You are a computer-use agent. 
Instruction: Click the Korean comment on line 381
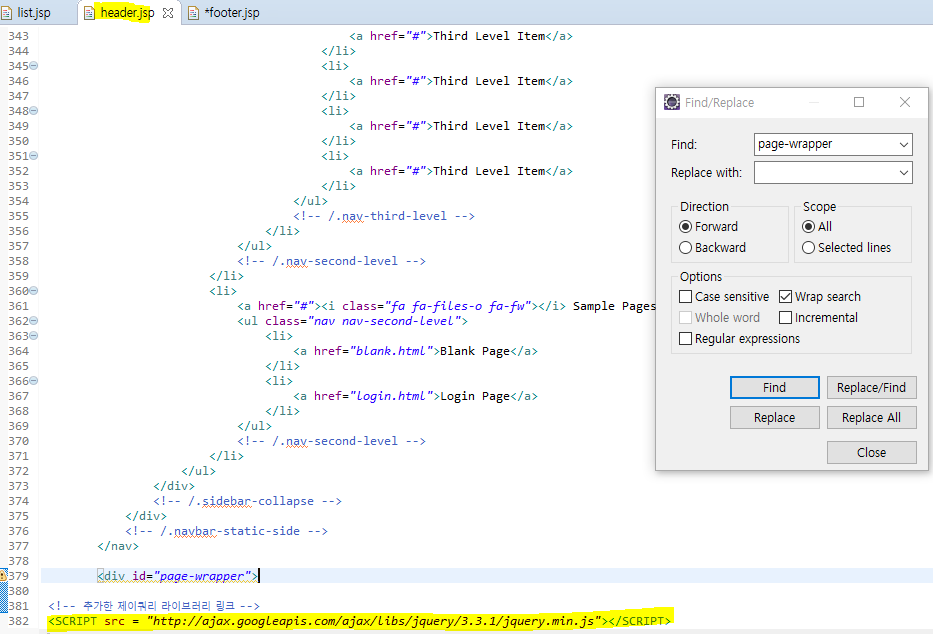154,606
